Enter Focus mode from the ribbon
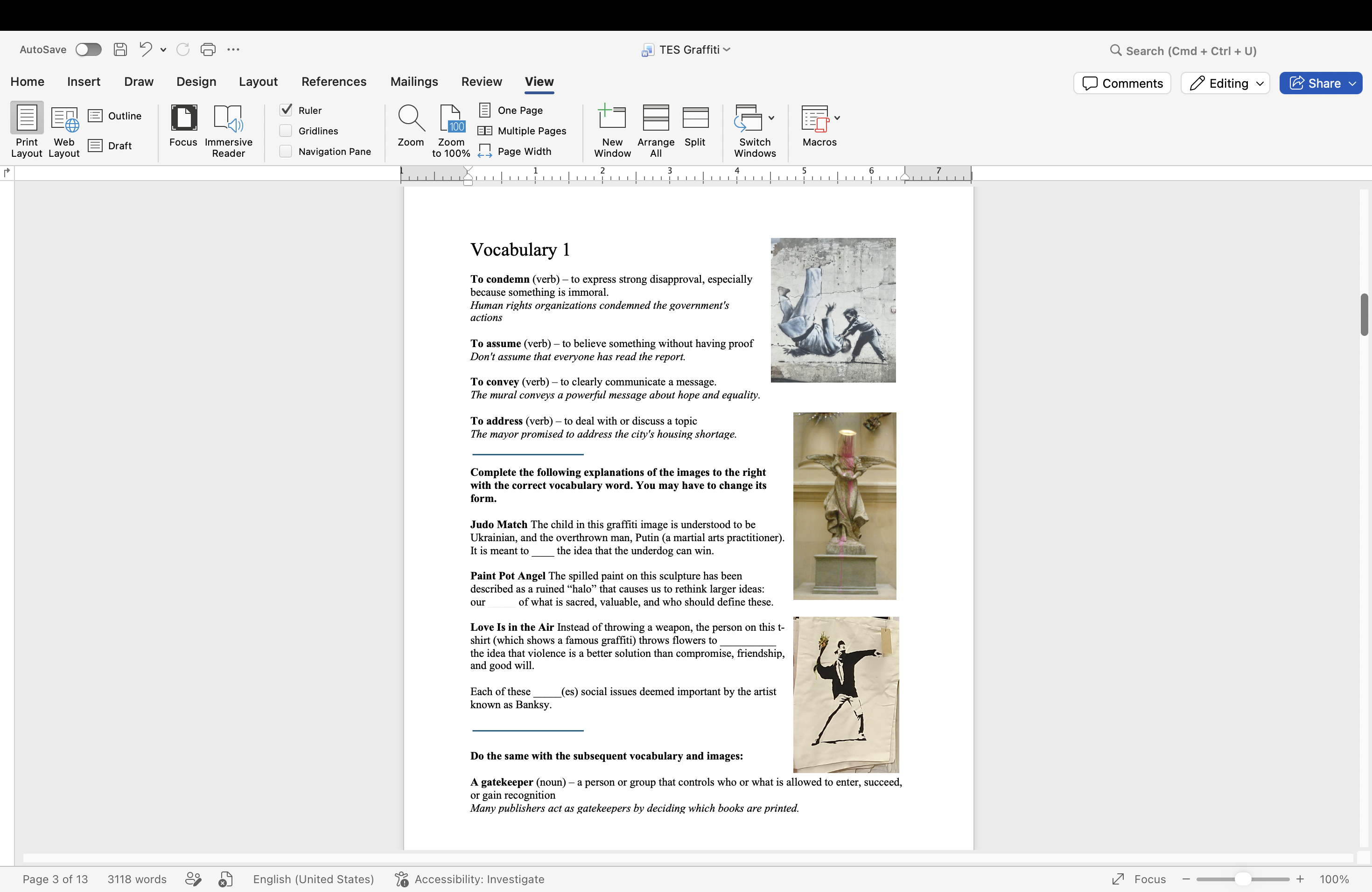1372x892 pixels. point(183,125)
